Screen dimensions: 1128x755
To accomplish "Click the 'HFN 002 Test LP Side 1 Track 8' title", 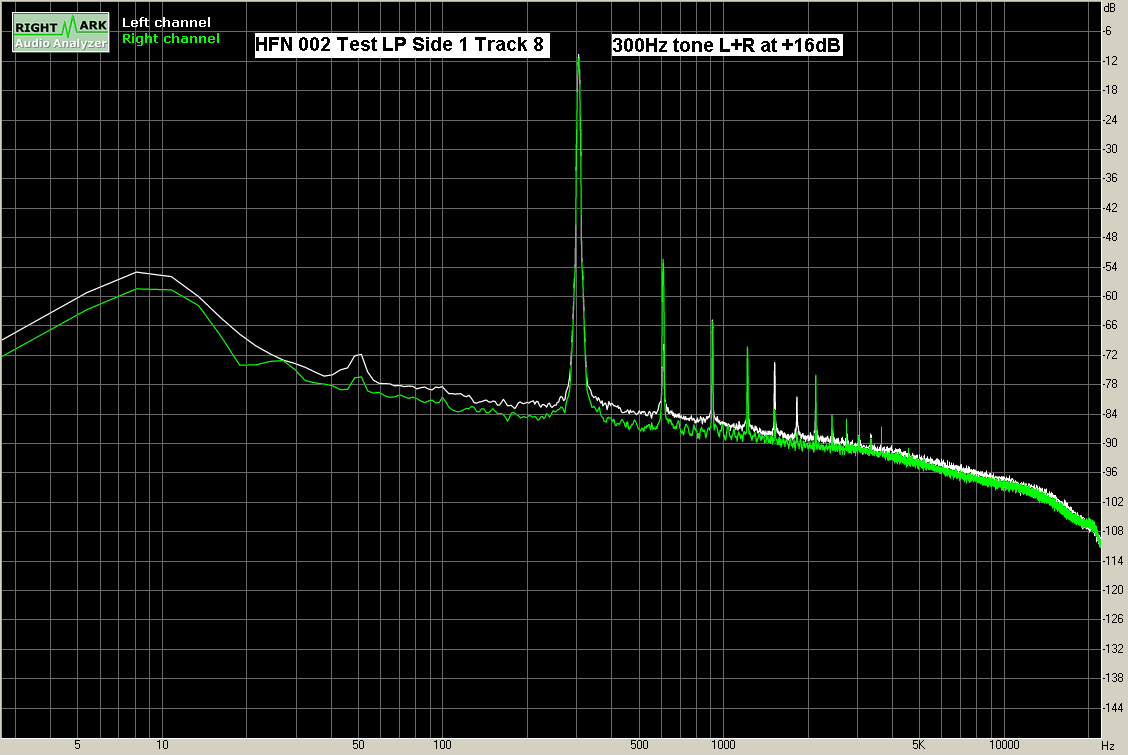I will [x=400, y=45].
